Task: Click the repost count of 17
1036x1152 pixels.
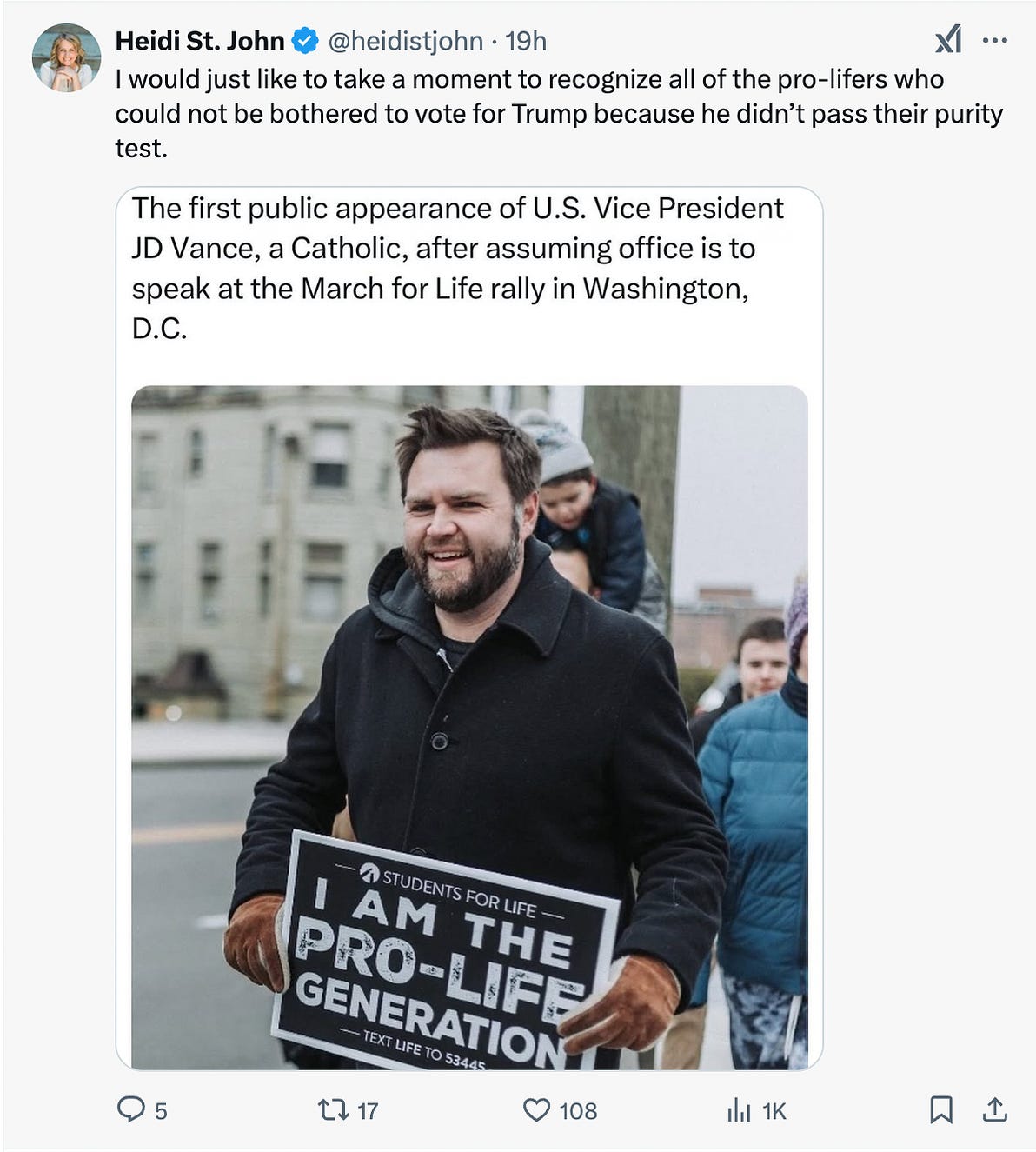Action: click(x=368, y=1111)
